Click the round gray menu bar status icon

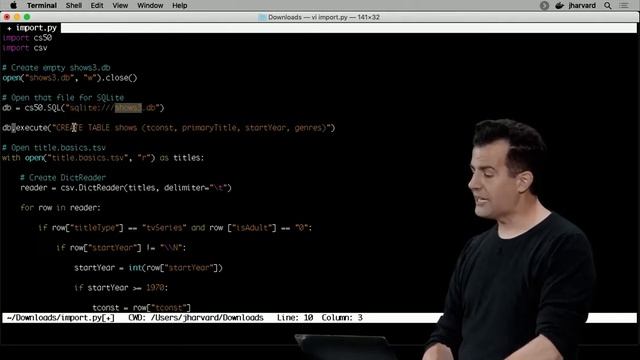click(544, 5)
